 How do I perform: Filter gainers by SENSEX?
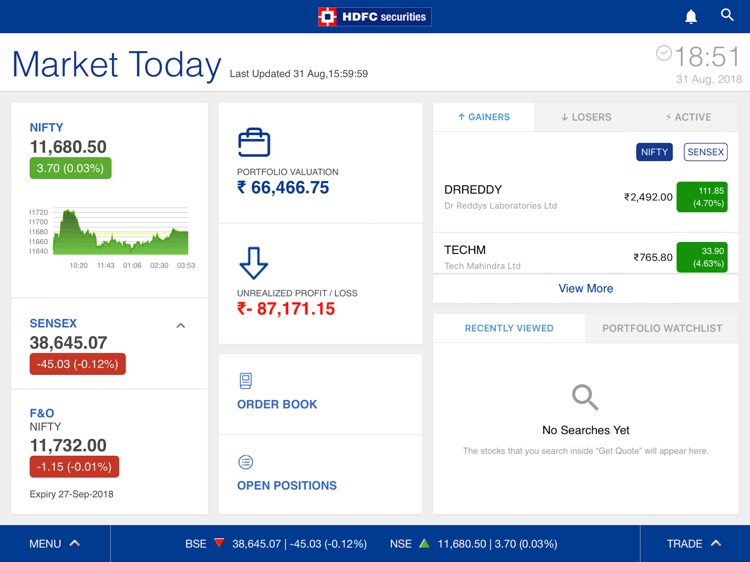pos(706,152)
